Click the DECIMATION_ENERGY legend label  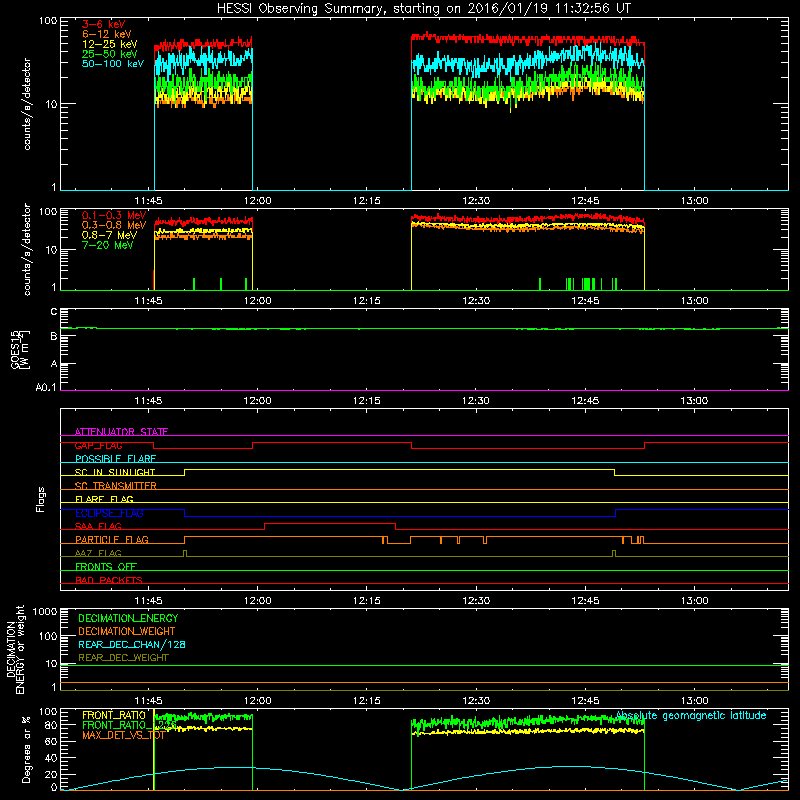tap(128, 618)
